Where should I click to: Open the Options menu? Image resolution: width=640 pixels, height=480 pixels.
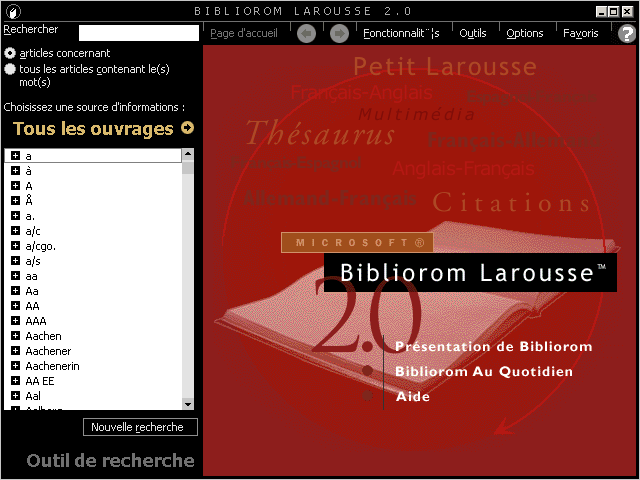pyautogui.click(x=524, y=33)
